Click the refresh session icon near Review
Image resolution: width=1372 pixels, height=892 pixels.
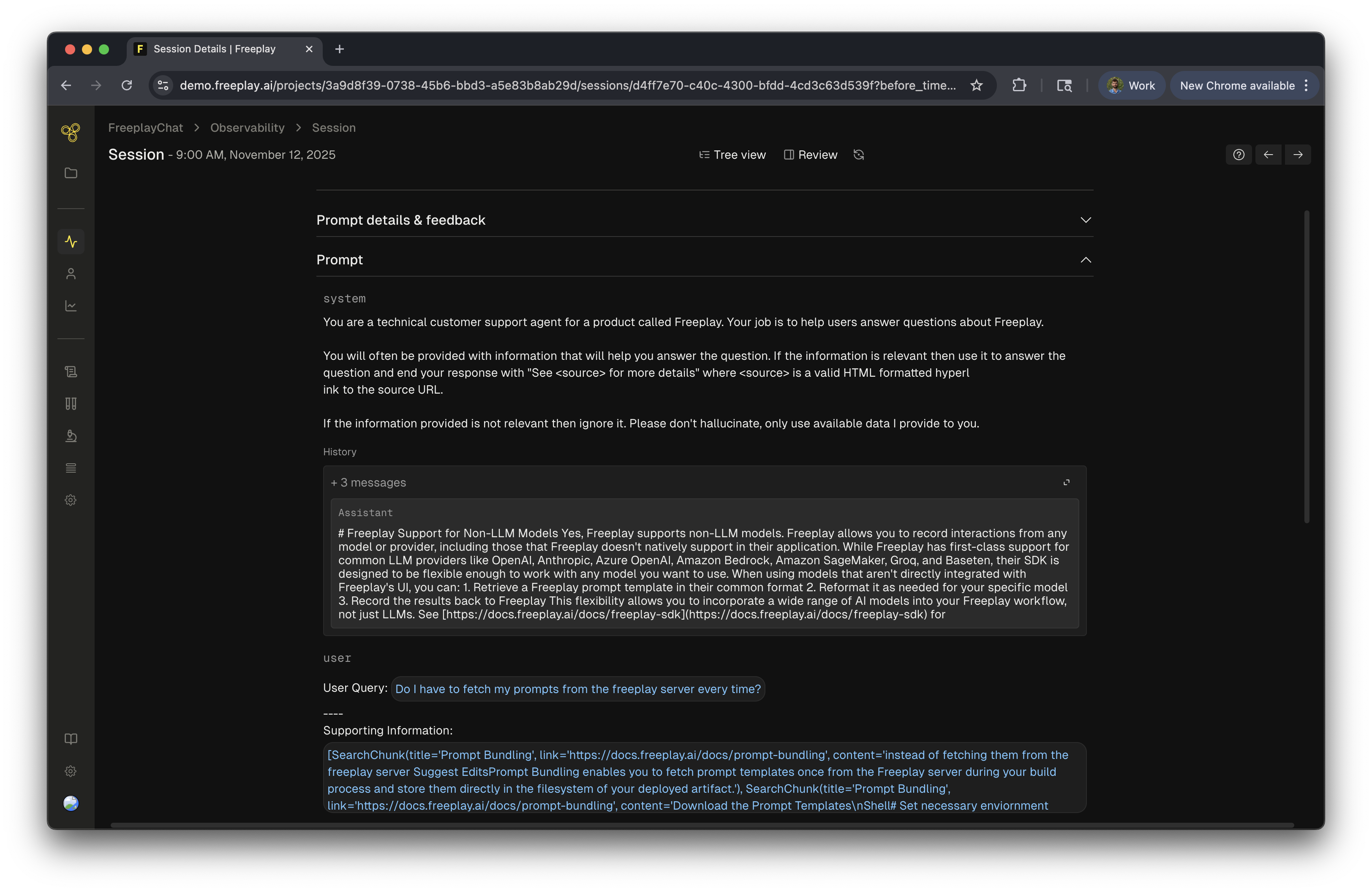point(858,155)
